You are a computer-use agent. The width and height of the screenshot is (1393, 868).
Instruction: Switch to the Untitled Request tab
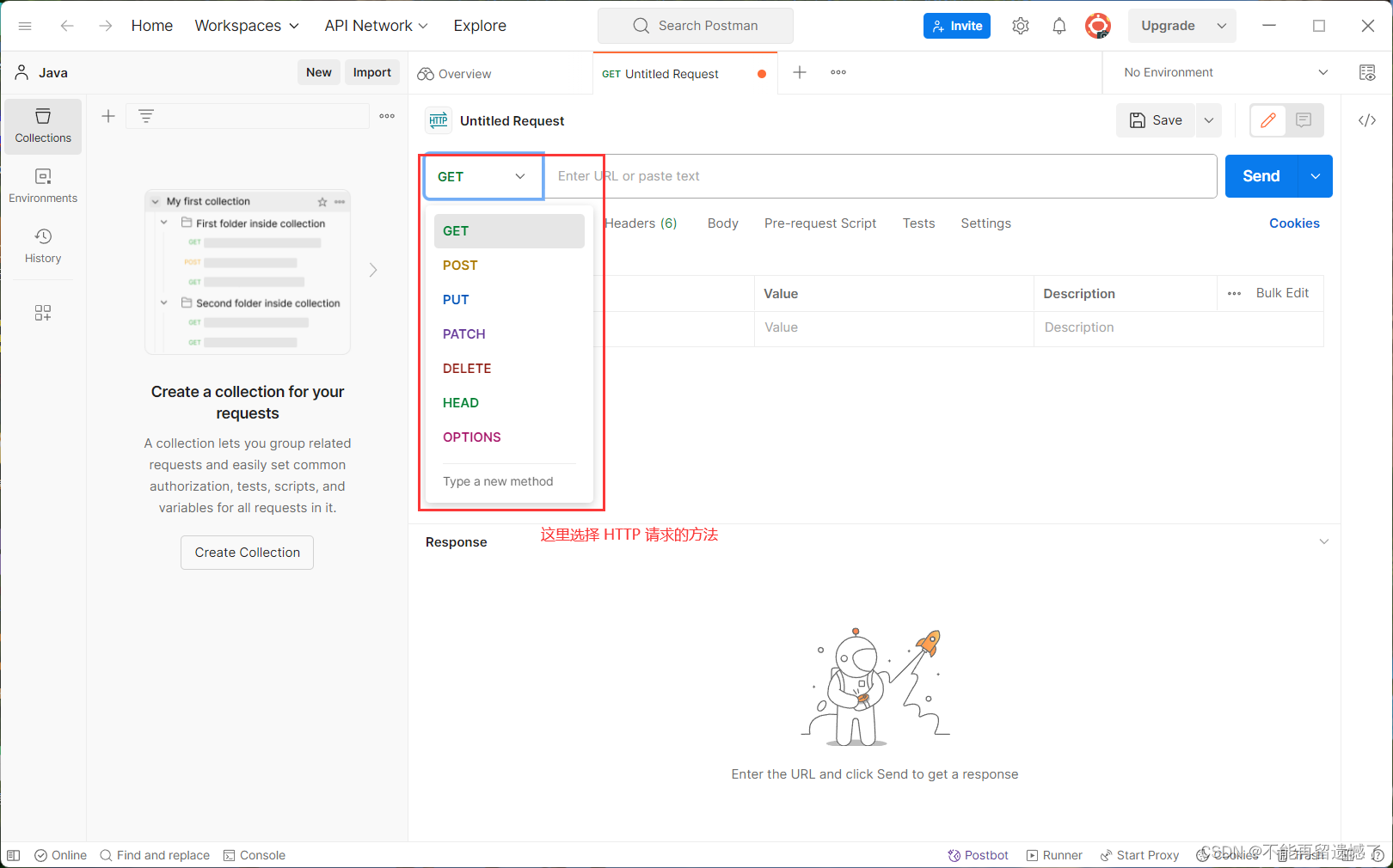[x=684, y=74]
